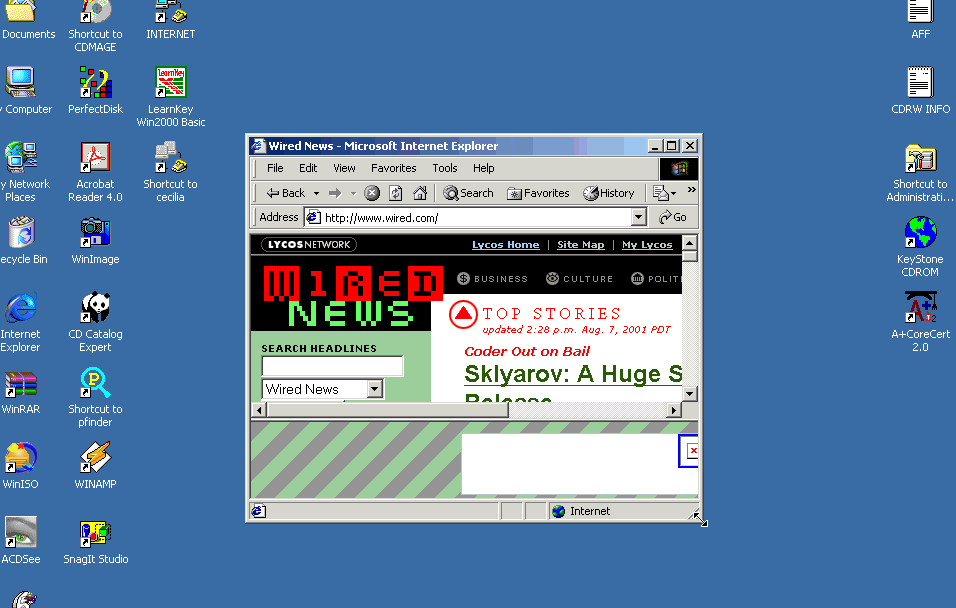Viewport: 956px width, 608px height.
Task: Open the Tools menu
Action: [444, 168]
